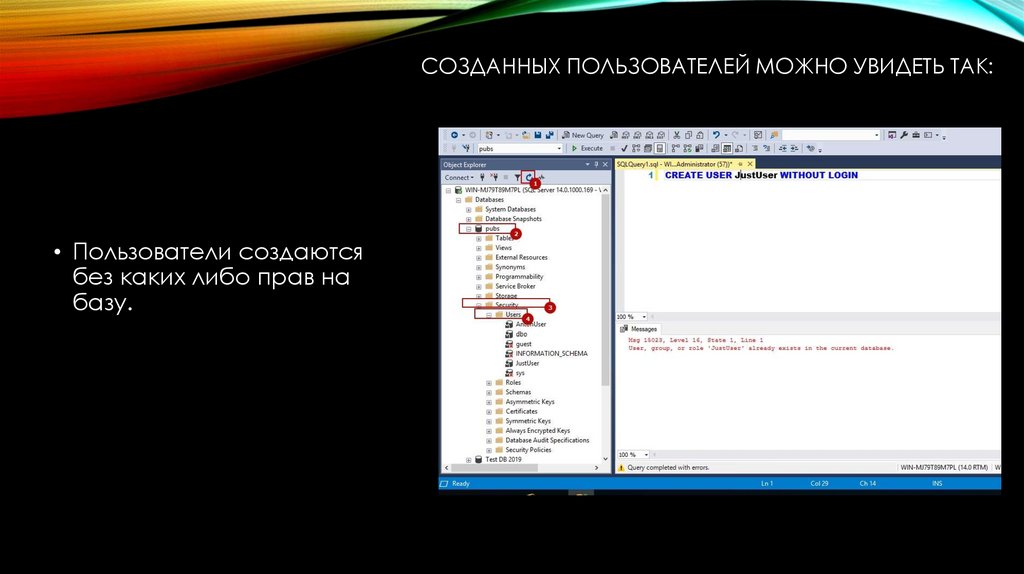Collapse the Users folder
This screenshot has width=1024, height=574.
(488, 315)
